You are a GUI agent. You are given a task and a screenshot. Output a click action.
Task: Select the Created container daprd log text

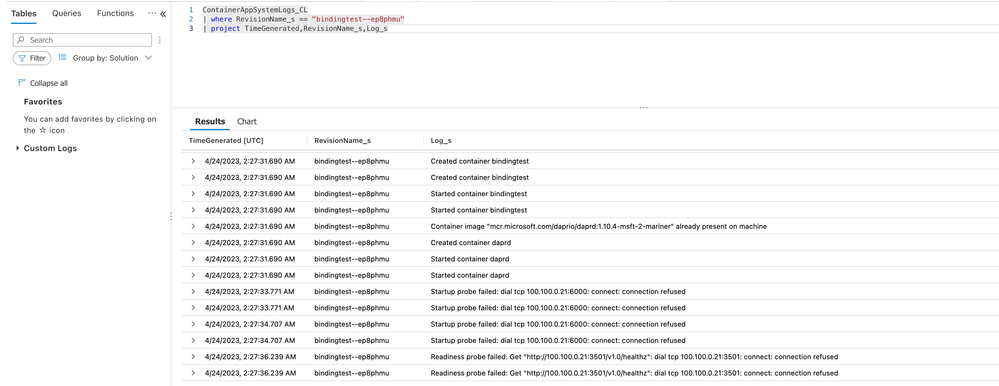(470, 243)
